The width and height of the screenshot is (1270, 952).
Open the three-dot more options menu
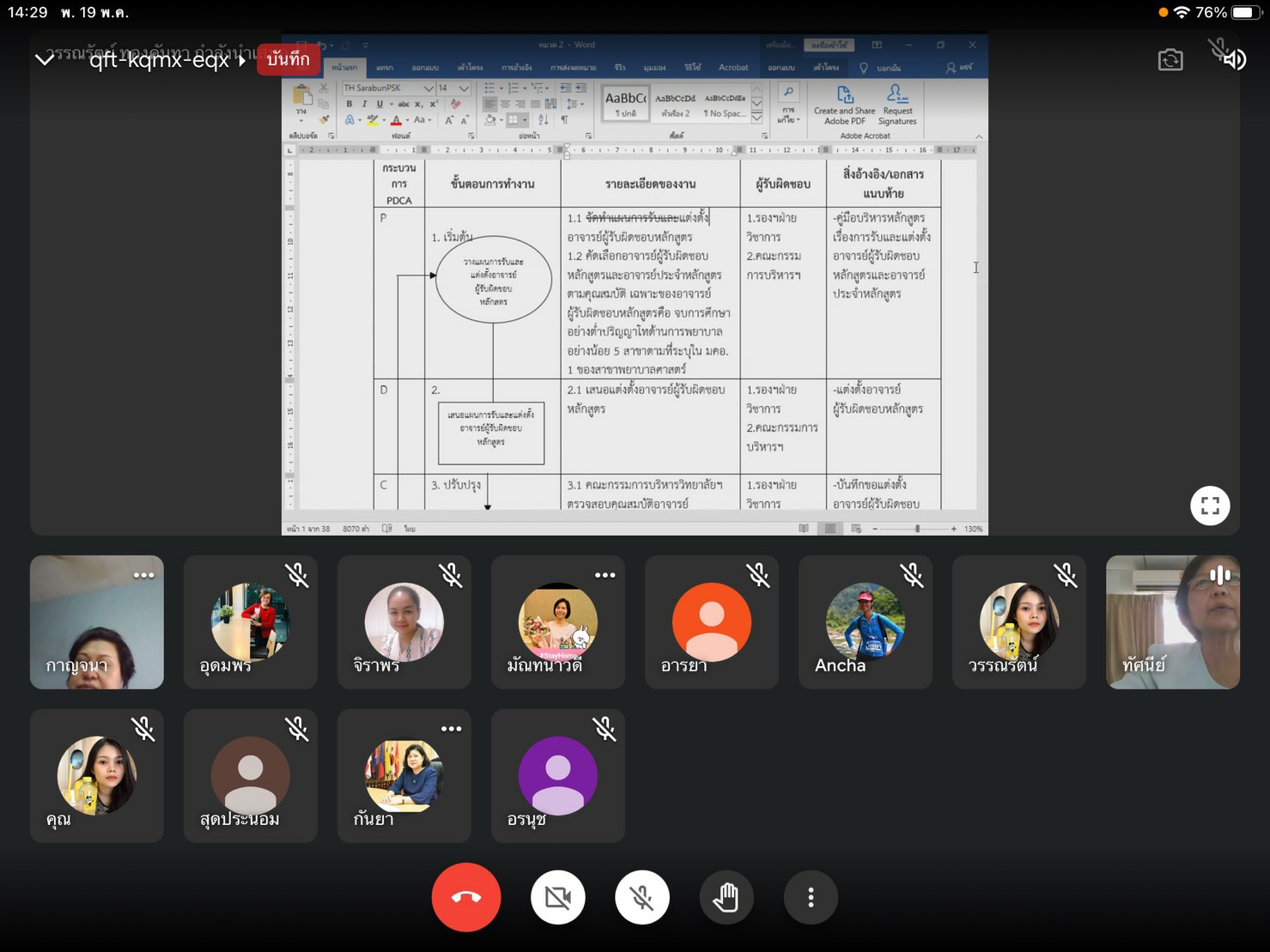tap(810, 897)
